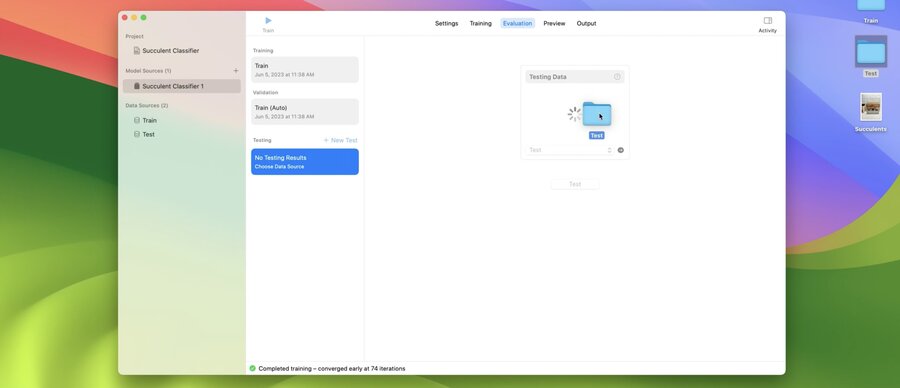
Task: Click the green training complete checkmark
Action: 253,368
